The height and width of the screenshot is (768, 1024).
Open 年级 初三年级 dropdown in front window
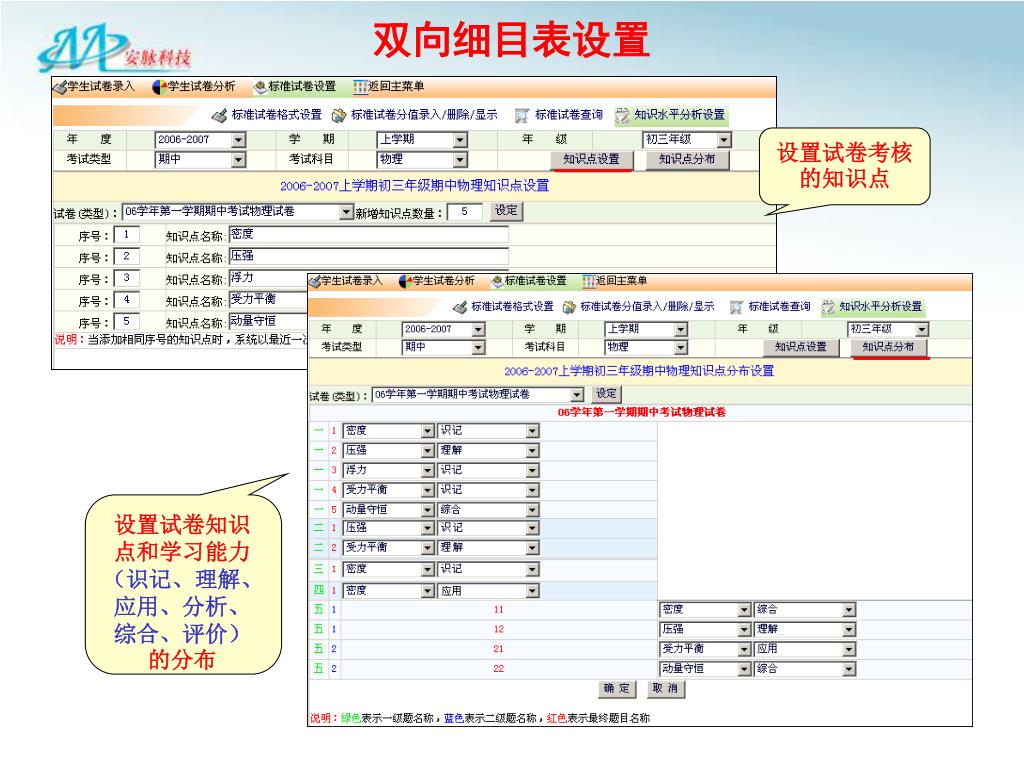click(921, 329)
